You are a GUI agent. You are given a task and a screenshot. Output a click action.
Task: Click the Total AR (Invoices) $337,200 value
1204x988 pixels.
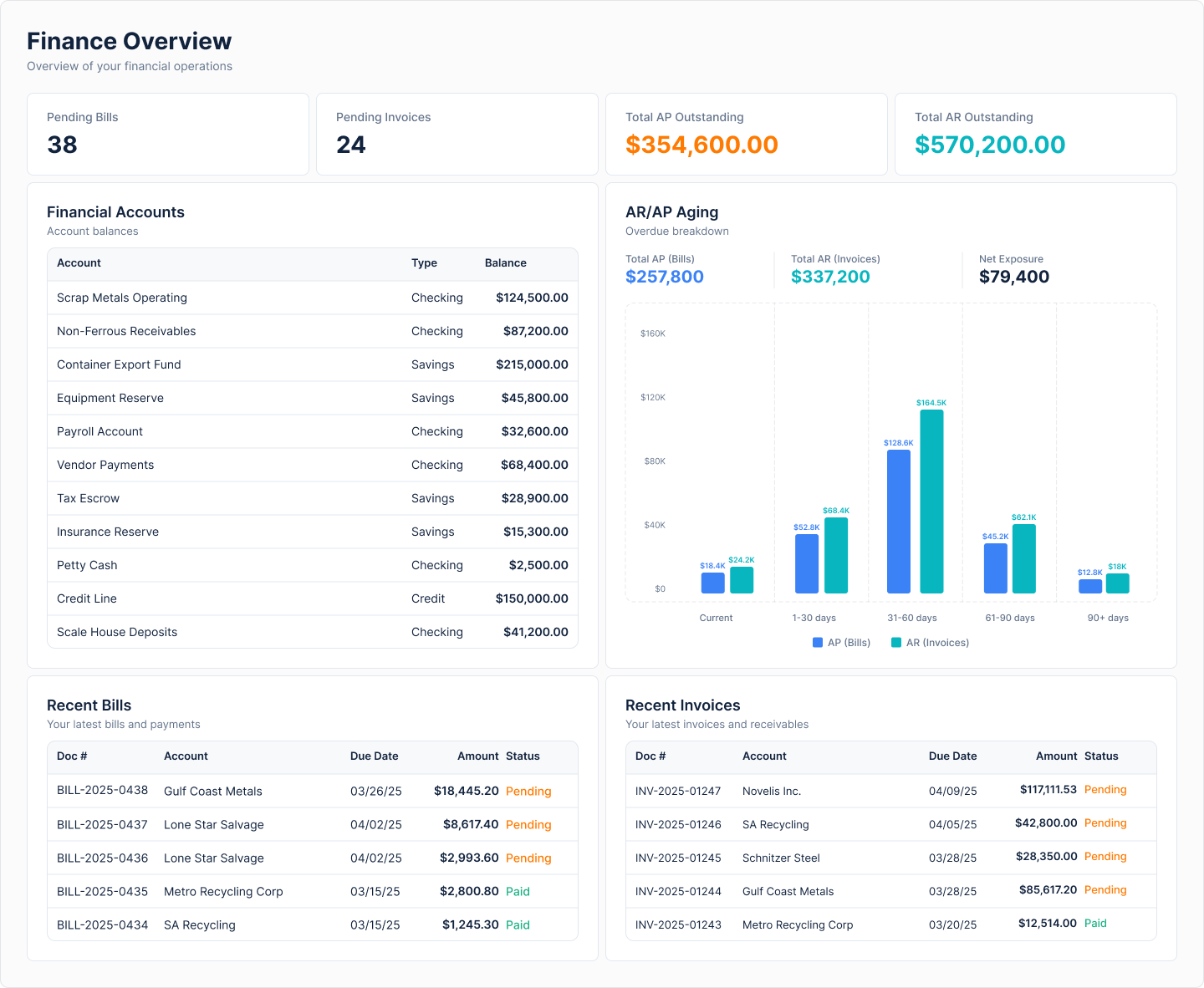(x=830, y=277)
